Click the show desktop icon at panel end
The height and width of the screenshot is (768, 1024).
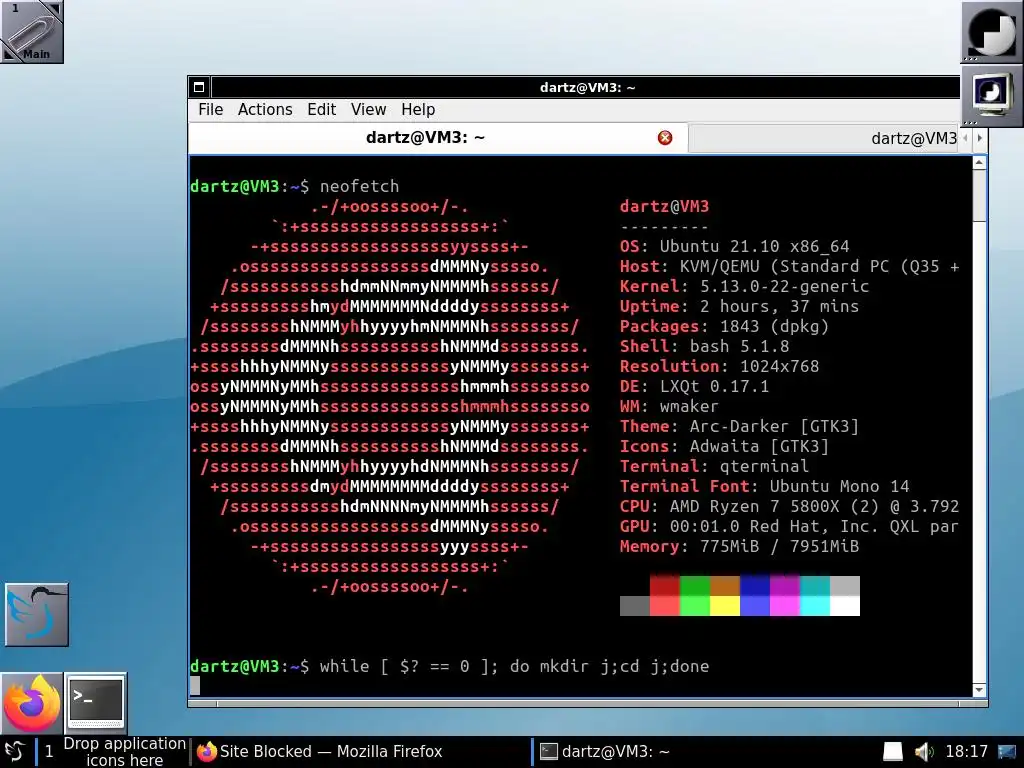[1007, 752]
